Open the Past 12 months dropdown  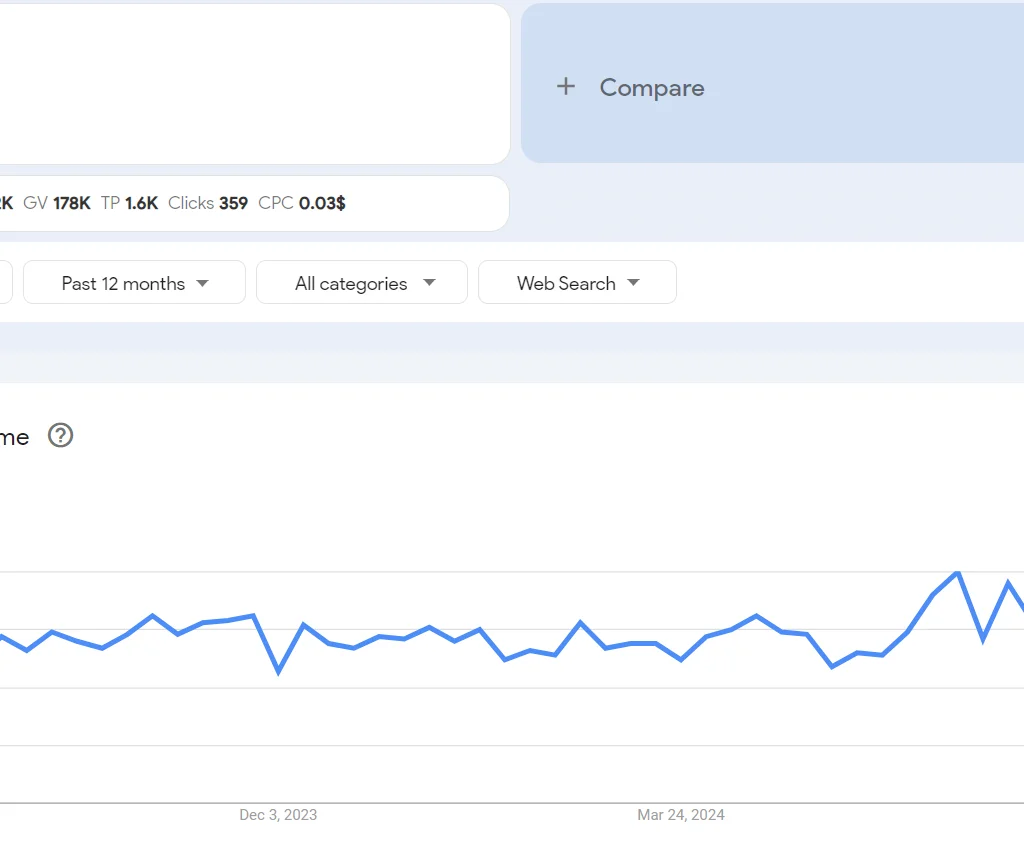133,282
